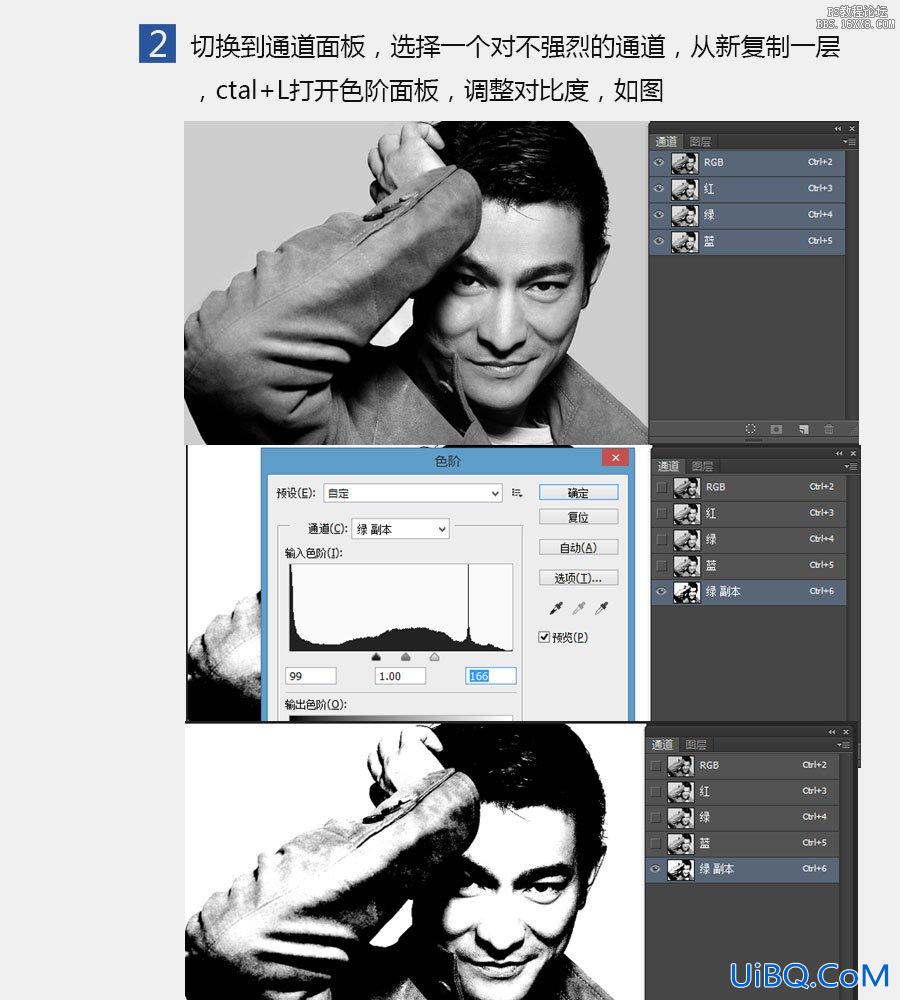The image size is (900, 1000).
Task: Collapse middle Channels panel with double-arrow icon
Action: coord(839,453)
